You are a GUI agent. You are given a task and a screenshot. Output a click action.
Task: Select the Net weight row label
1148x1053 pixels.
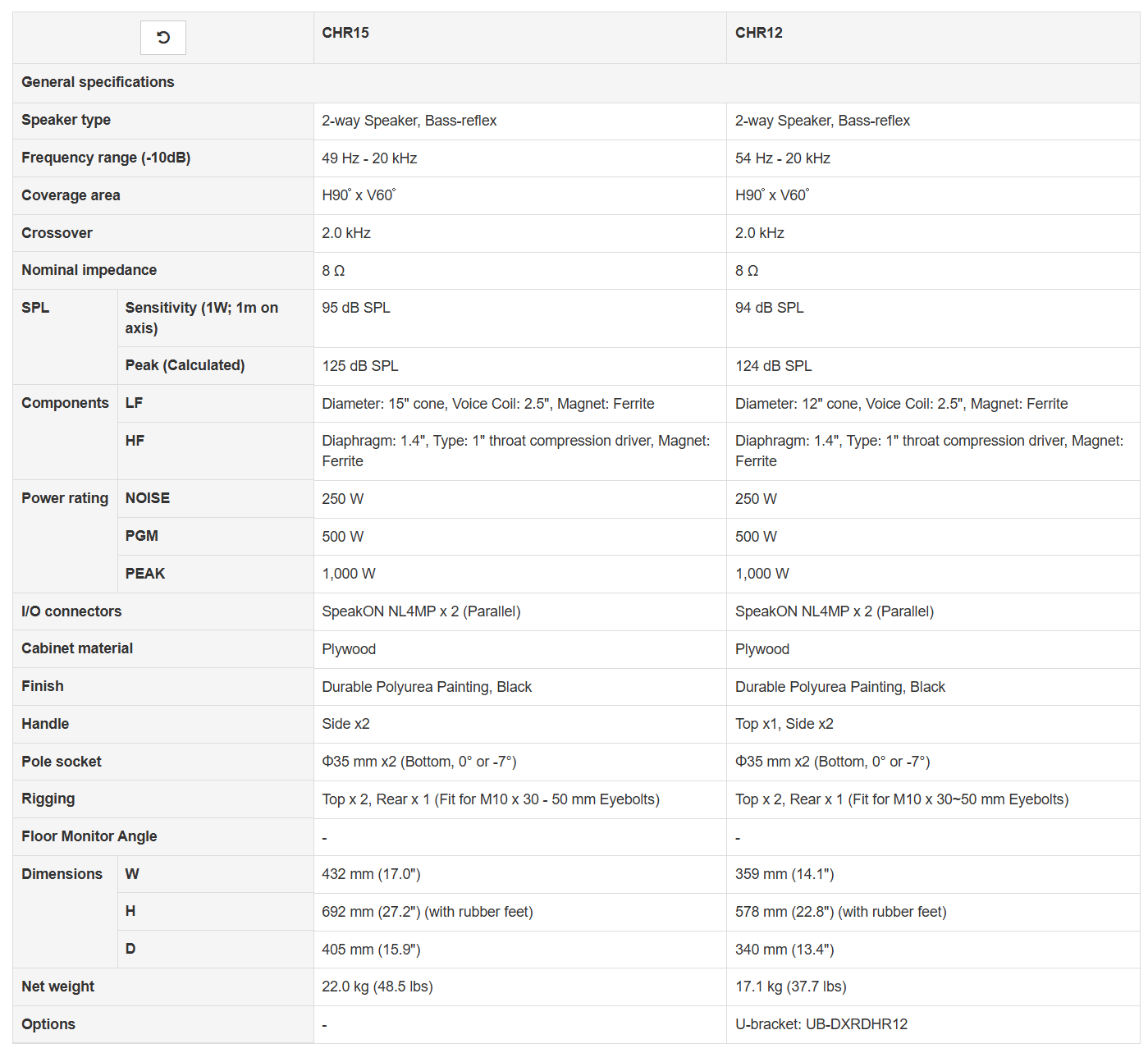pyautogui.click(x=57, y=987)
